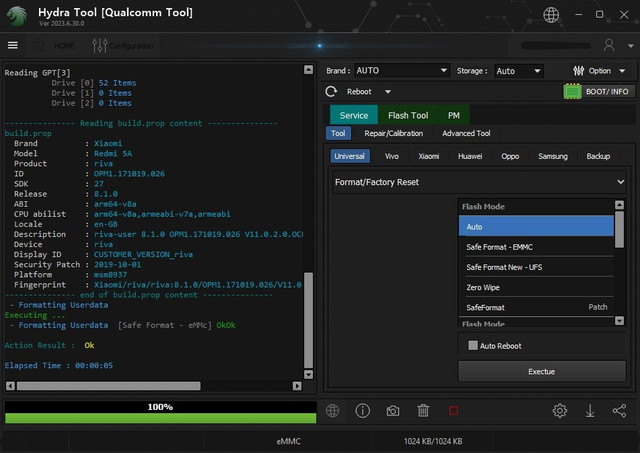
Task: Click the BOOT/ INFO button
Action: click(607, 91)
